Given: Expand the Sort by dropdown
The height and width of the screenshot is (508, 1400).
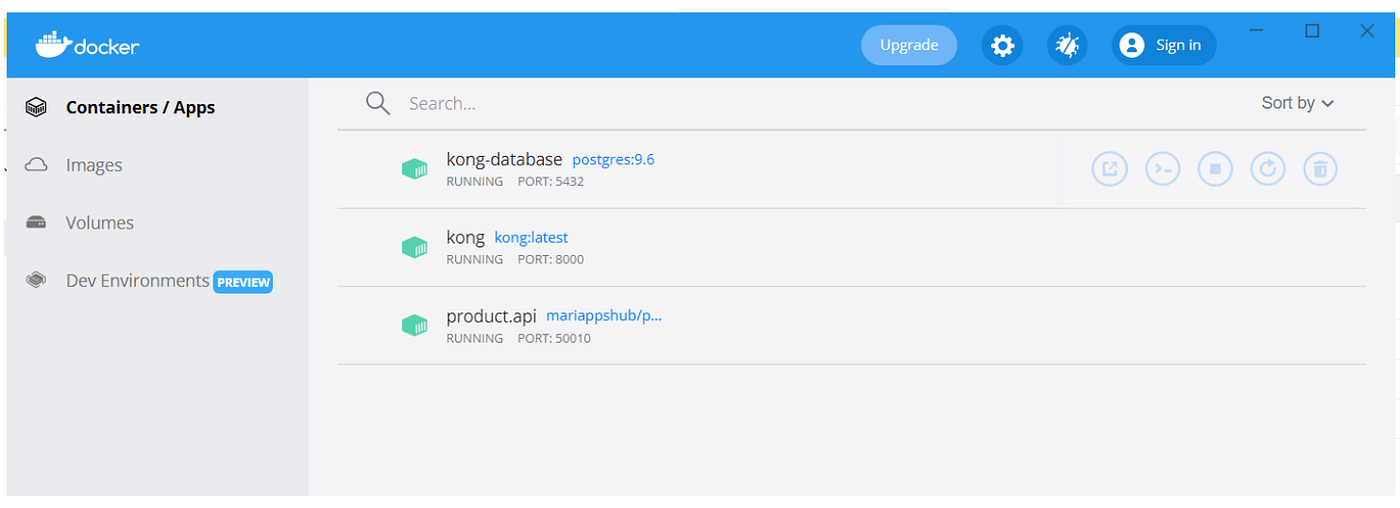Looking at the screenshot, I should click(1297, 103).
